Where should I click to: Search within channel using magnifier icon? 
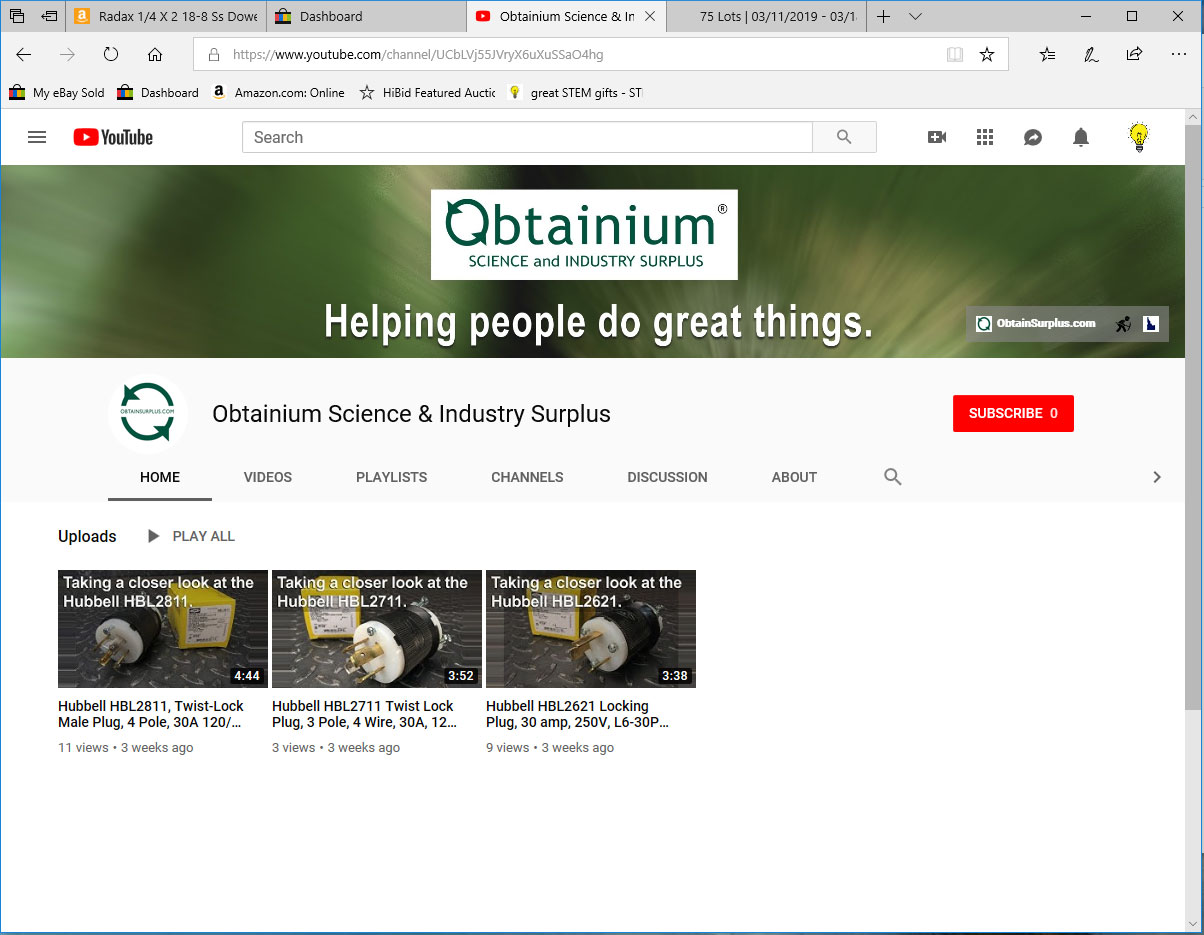point(893,477)
